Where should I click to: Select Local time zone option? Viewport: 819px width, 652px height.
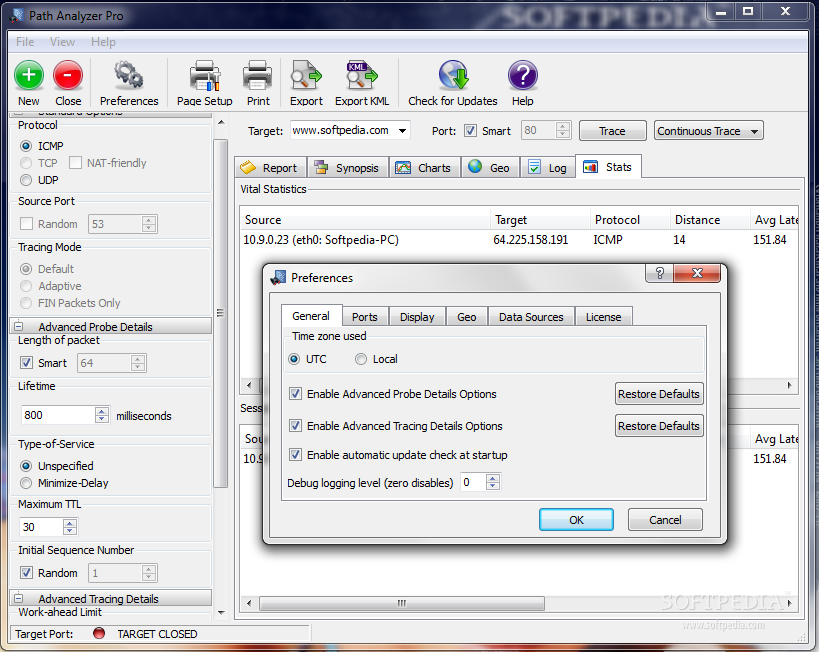[361, 359]
